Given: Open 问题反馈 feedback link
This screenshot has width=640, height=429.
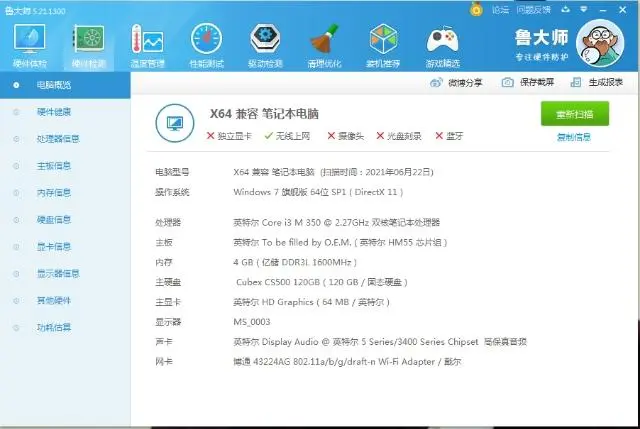Looking at the screenshot, I should pos(533,10).
